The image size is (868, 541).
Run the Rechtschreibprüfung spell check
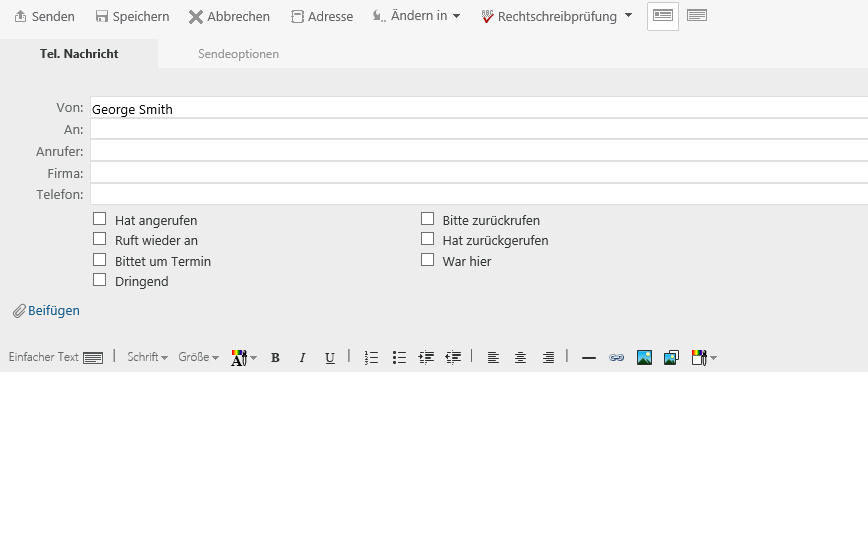tap(549, 17)
